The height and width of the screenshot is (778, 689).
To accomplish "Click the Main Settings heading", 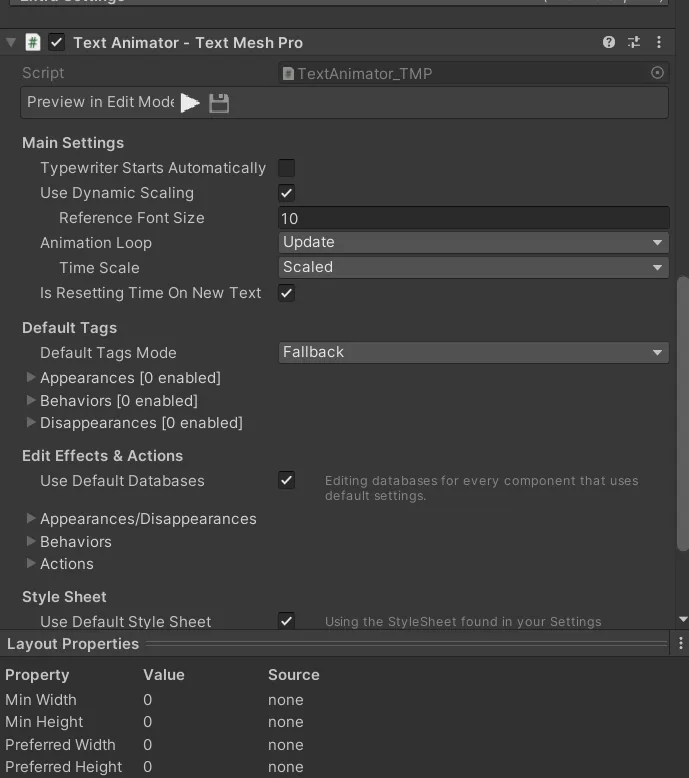I will [x=73, y=143].
